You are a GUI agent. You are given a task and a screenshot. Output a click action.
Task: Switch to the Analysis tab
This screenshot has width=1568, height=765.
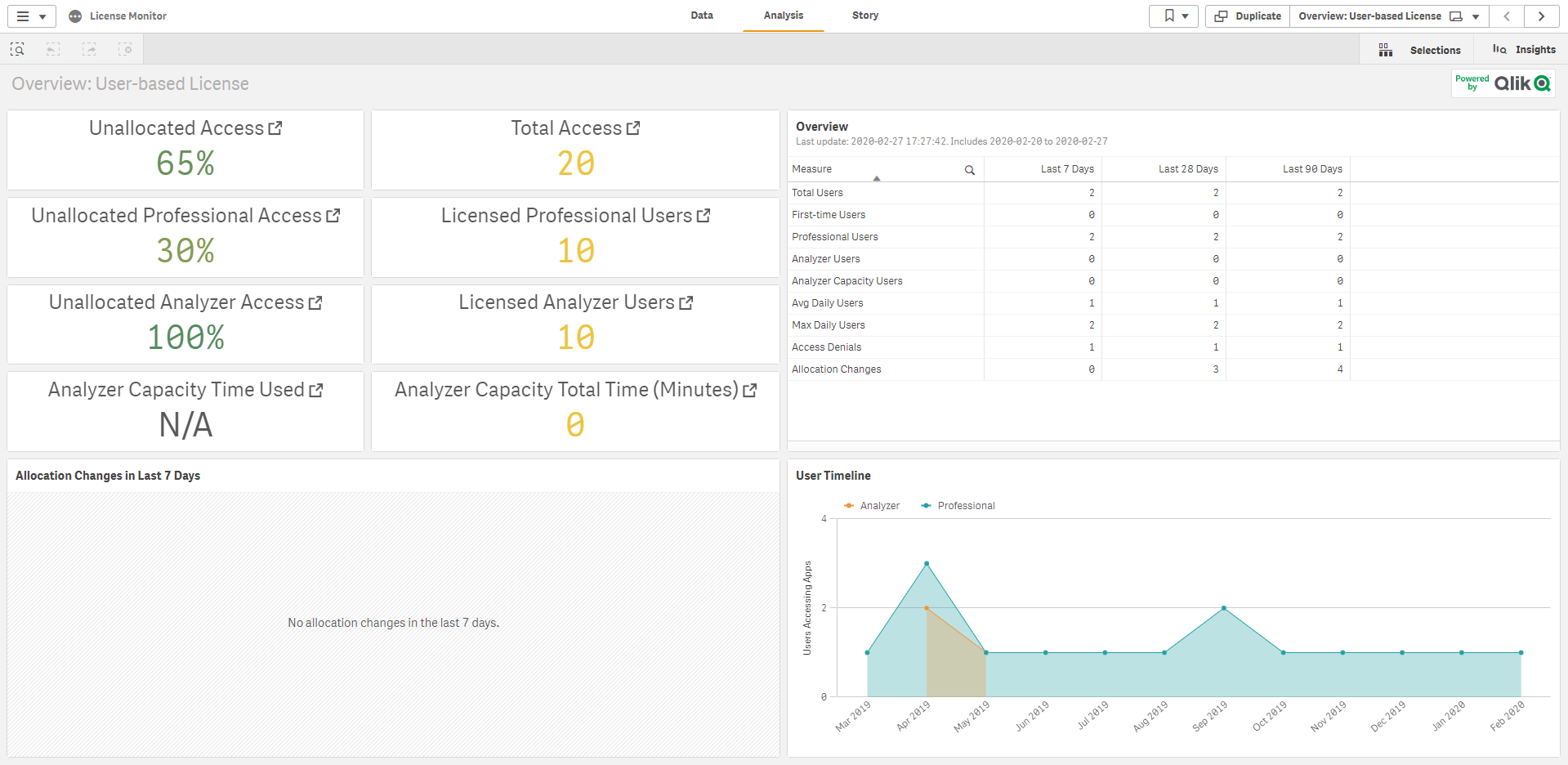783,16
